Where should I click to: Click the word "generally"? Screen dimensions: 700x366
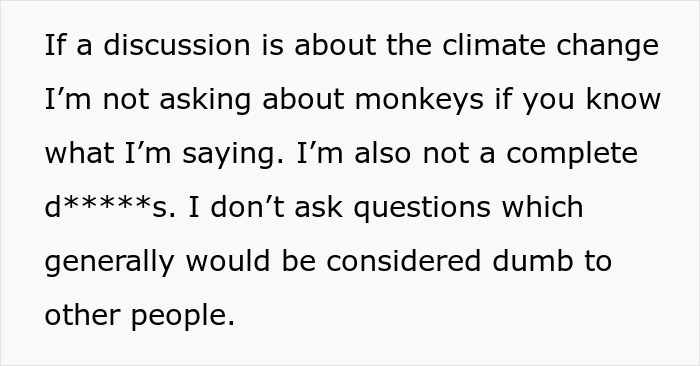(109, 263)
